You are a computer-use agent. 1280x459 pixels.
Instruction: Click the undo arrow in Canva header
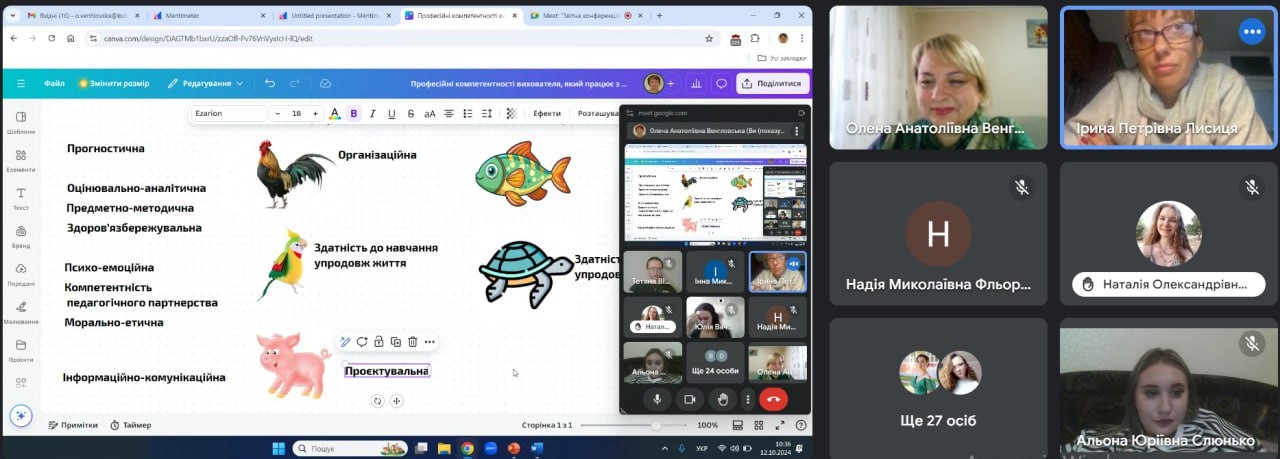point(270,83)
